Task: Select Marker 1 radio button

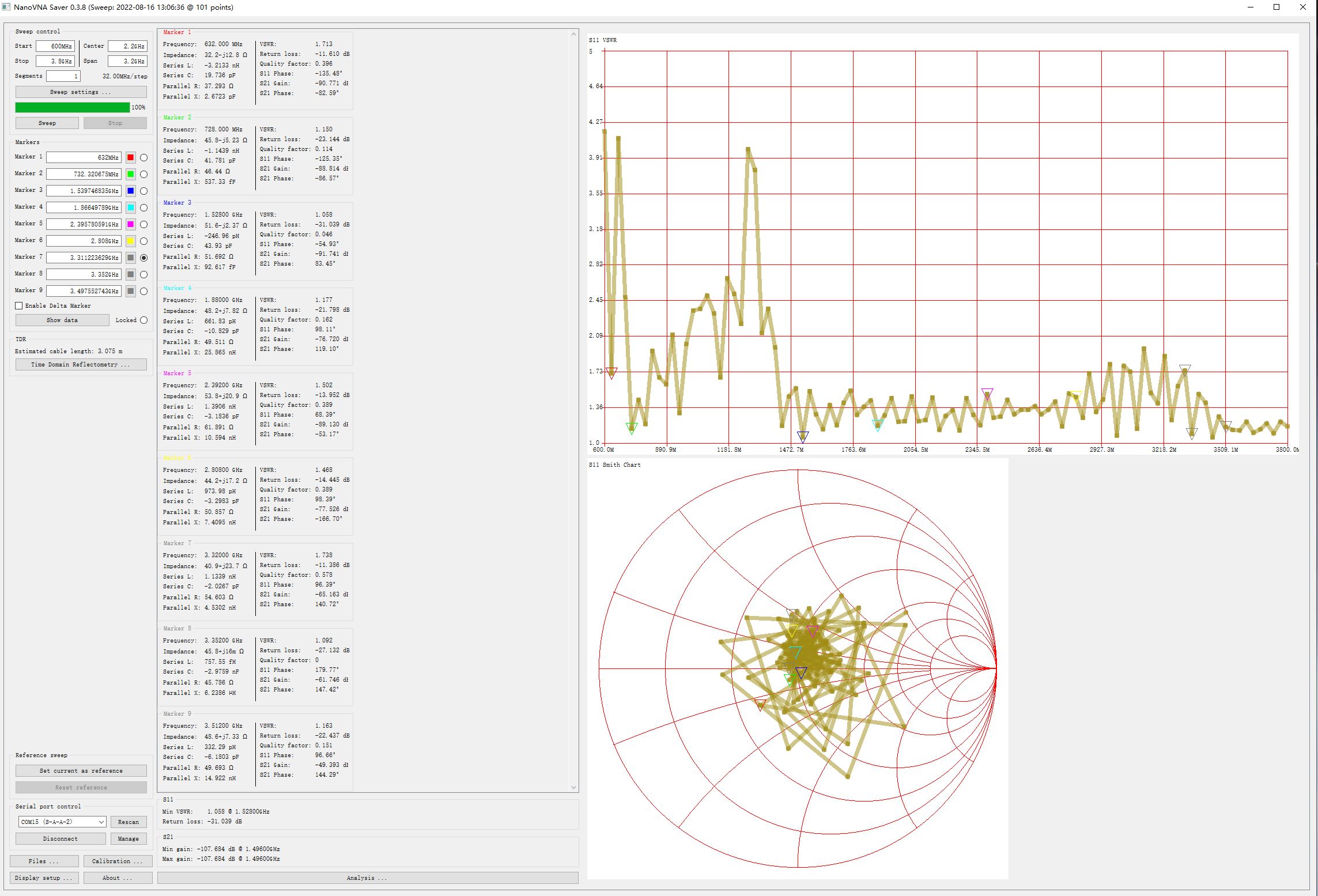Action: coord(143,157)
